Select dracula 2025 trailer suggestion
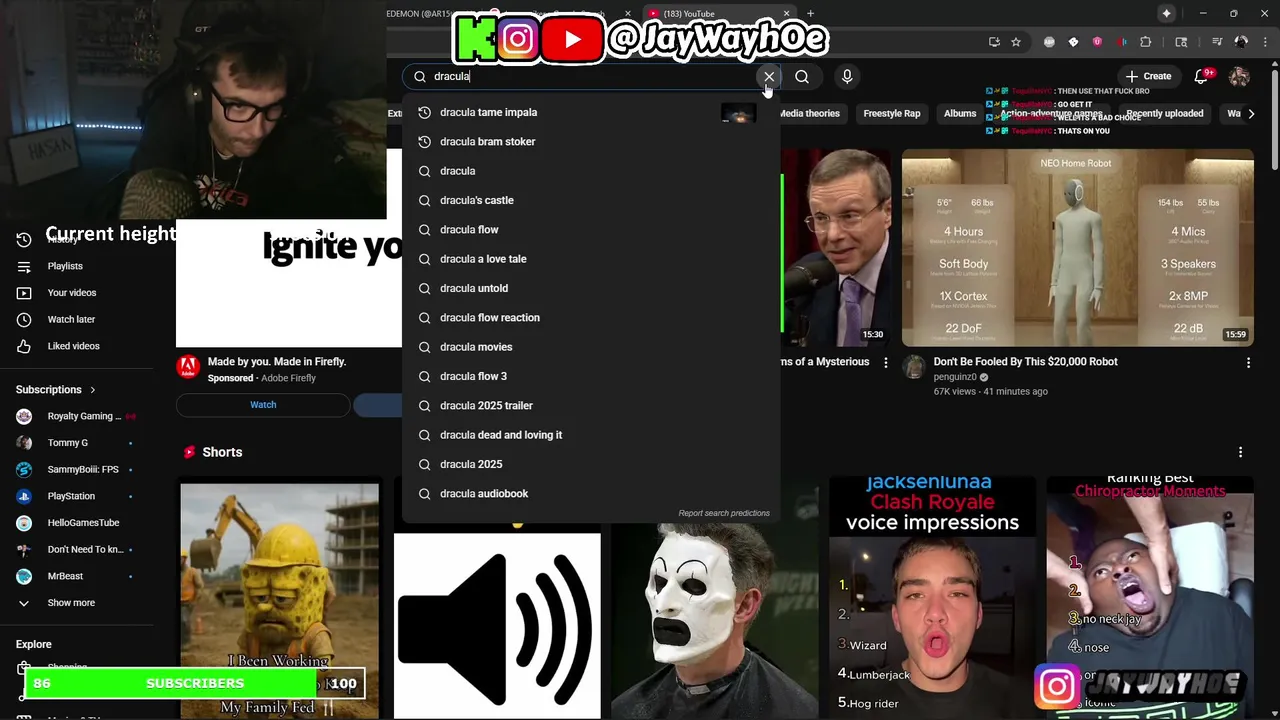 tap(590, 405)
